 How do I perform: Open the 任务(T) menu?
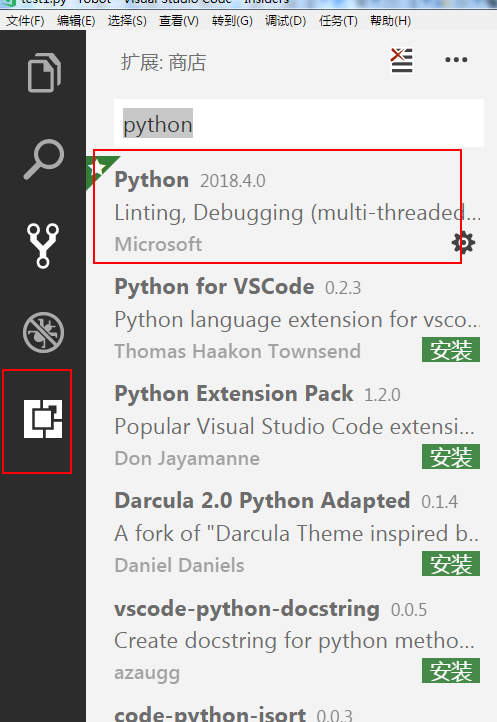[338, 21]
